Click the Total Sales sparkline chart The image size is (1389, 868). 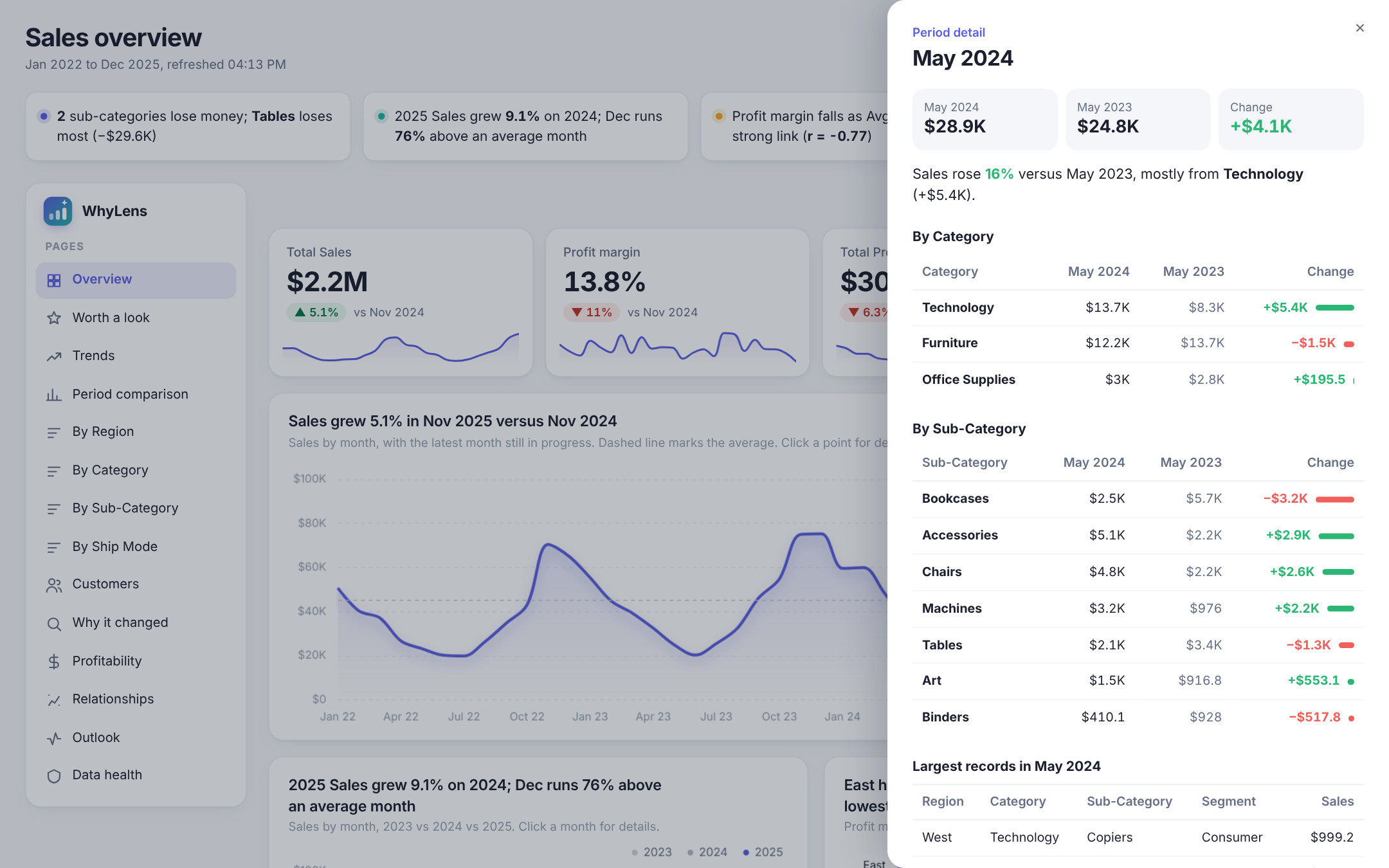[401, 347]
